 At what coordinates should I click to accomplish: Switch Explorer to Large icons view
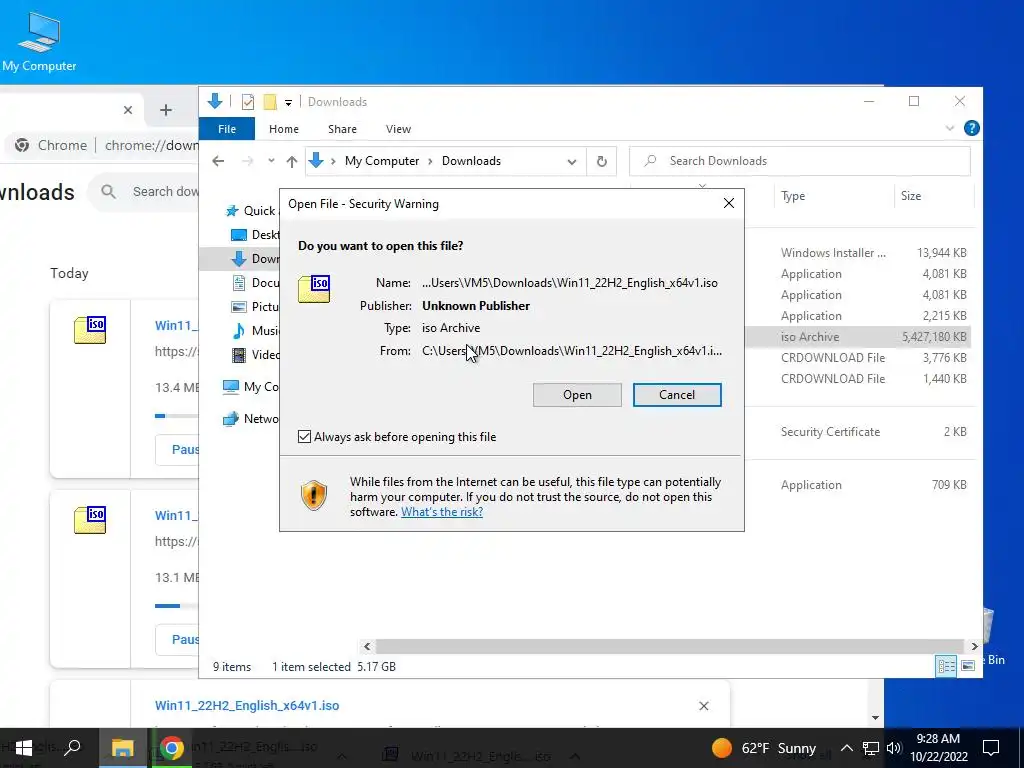pos(968,665)
